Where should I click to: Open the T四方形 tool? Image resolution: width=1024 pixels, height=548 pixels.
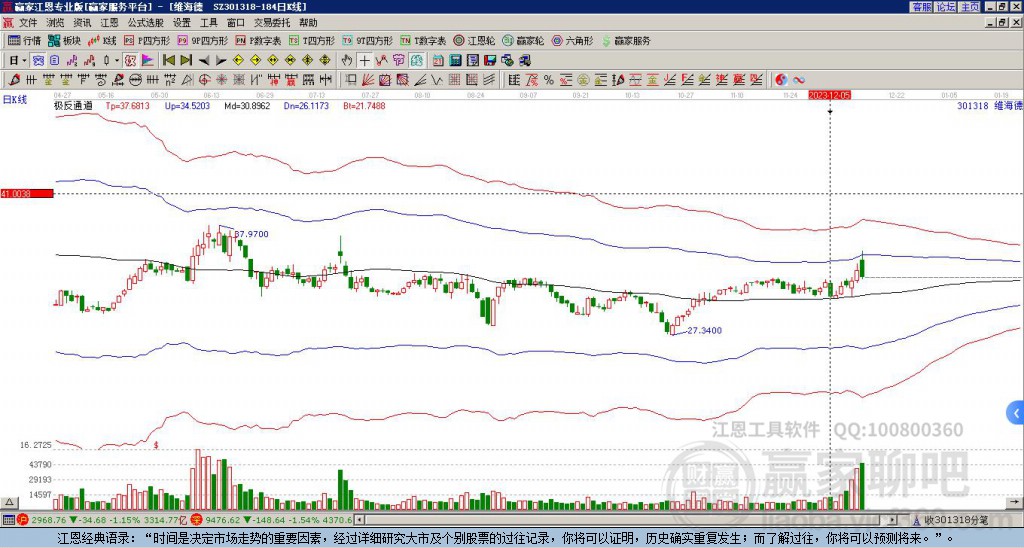(312, 40)
